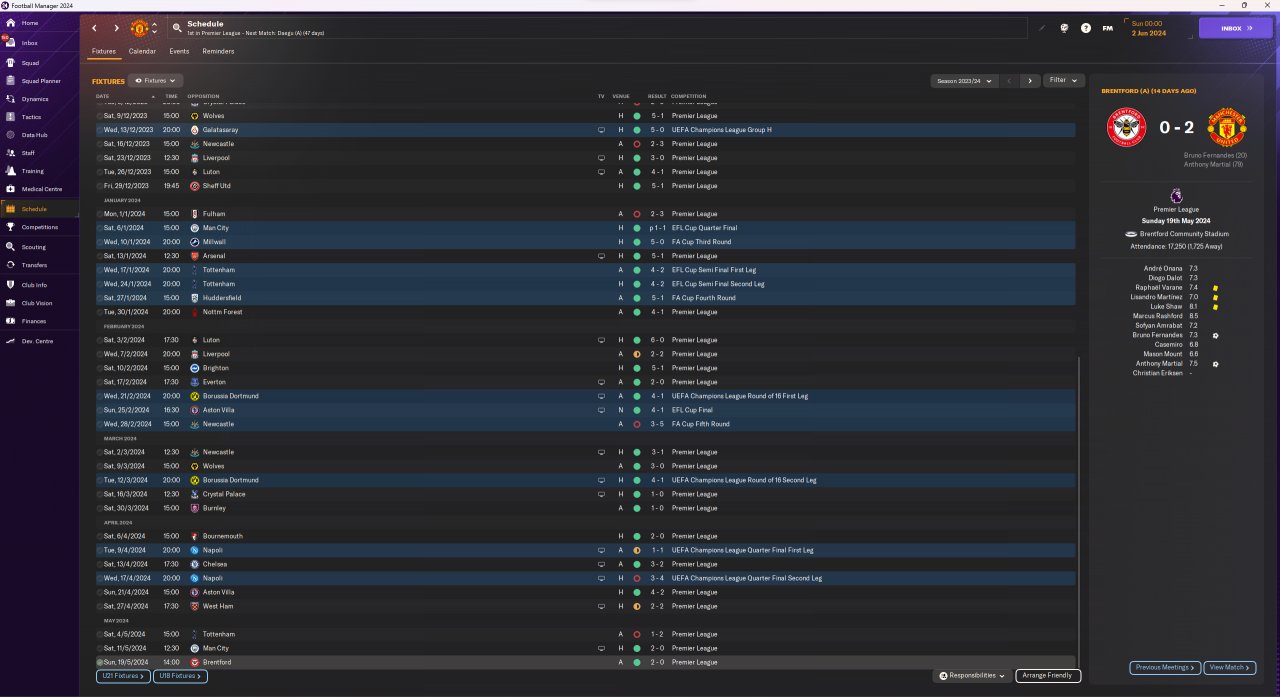Image resolution: width=1280 pixels, height=697 pixels.
Task: Click the search magnifier icon
Action: point(177,28)
